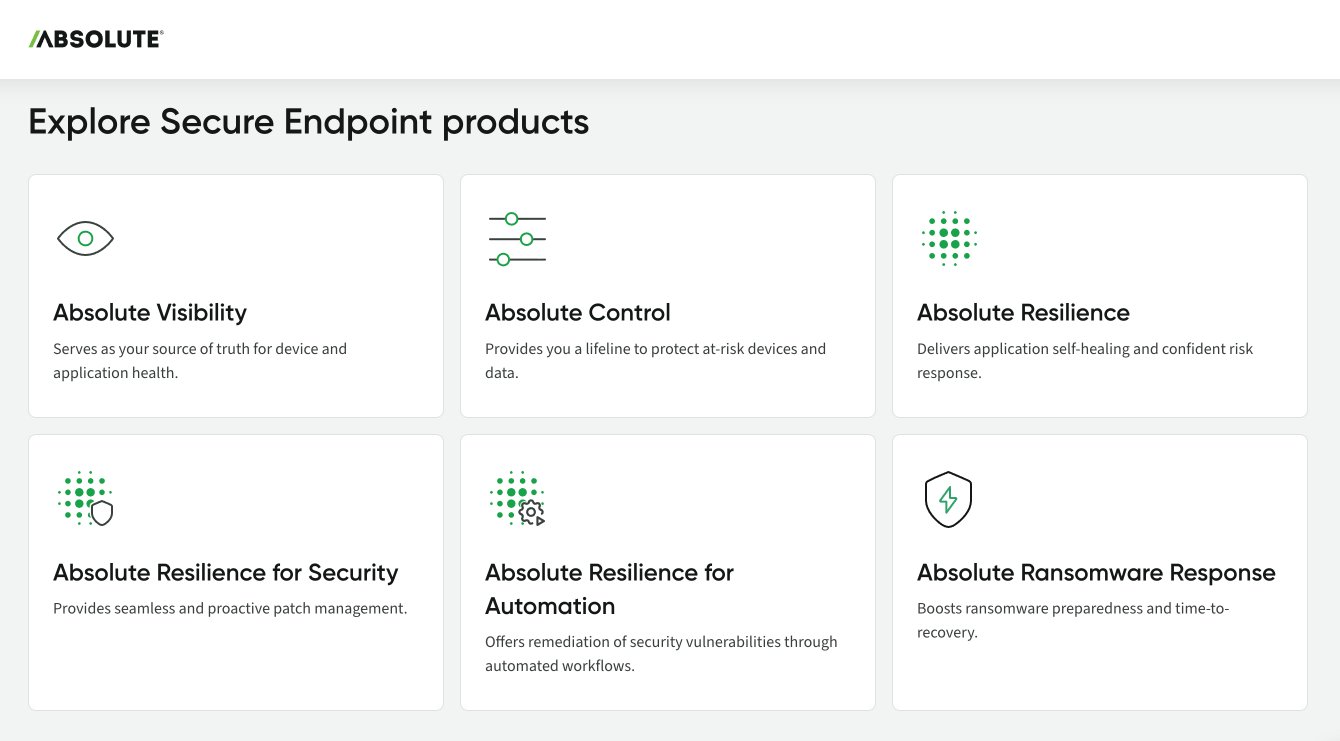Image resolution: width=1340 pixels, height=741 pixels.
Task: Click the ABSOLUTE logo in the header
Action: point(95,38)
